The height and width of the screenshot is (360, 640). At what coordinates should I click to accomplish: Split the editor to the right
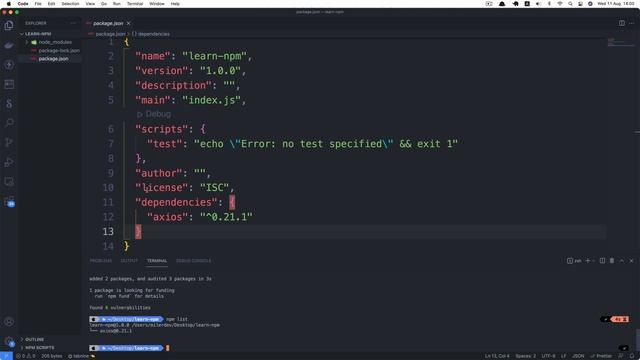(x=622, y=23)
